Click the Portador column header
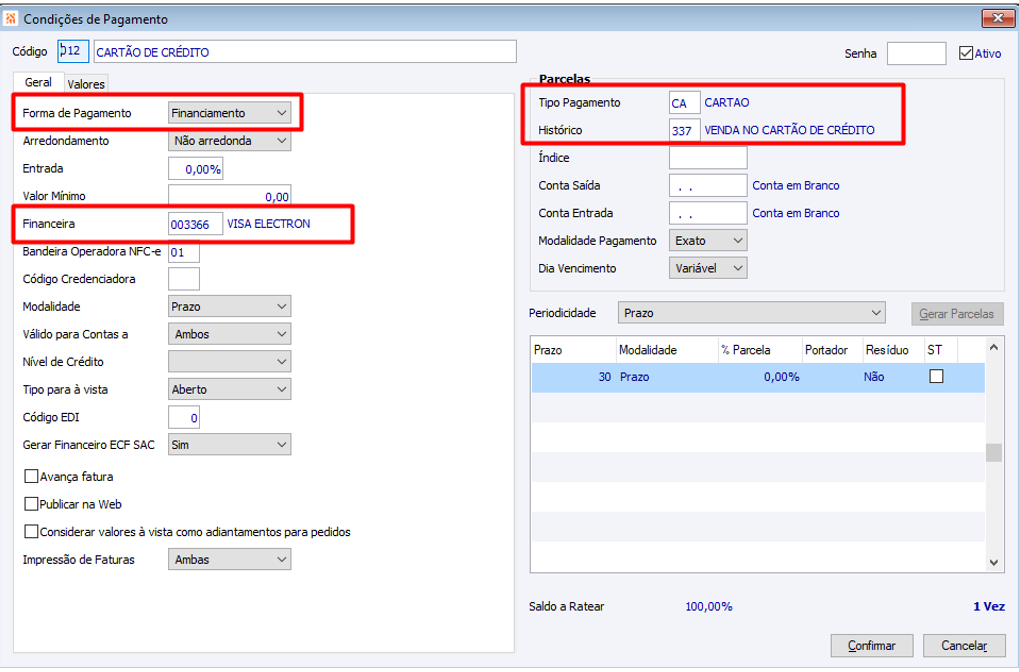The image size is (1019, 672). [x=832, y=350]
